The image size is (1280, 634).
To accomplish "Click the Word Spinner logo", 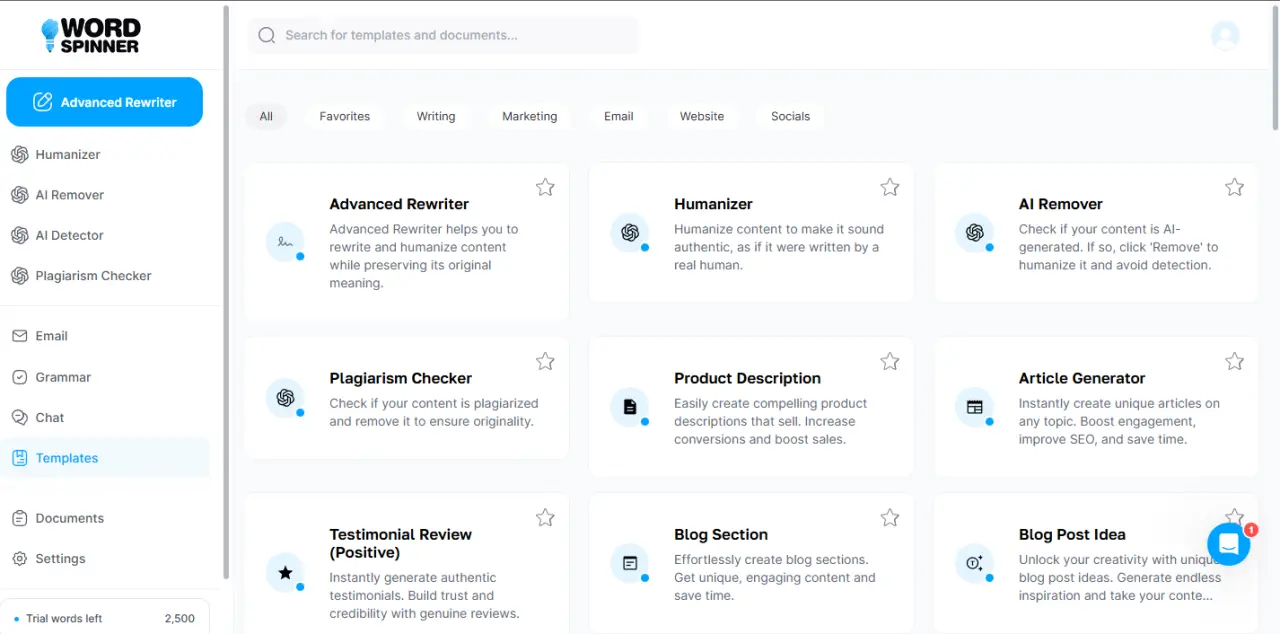I will pos(90,35).
